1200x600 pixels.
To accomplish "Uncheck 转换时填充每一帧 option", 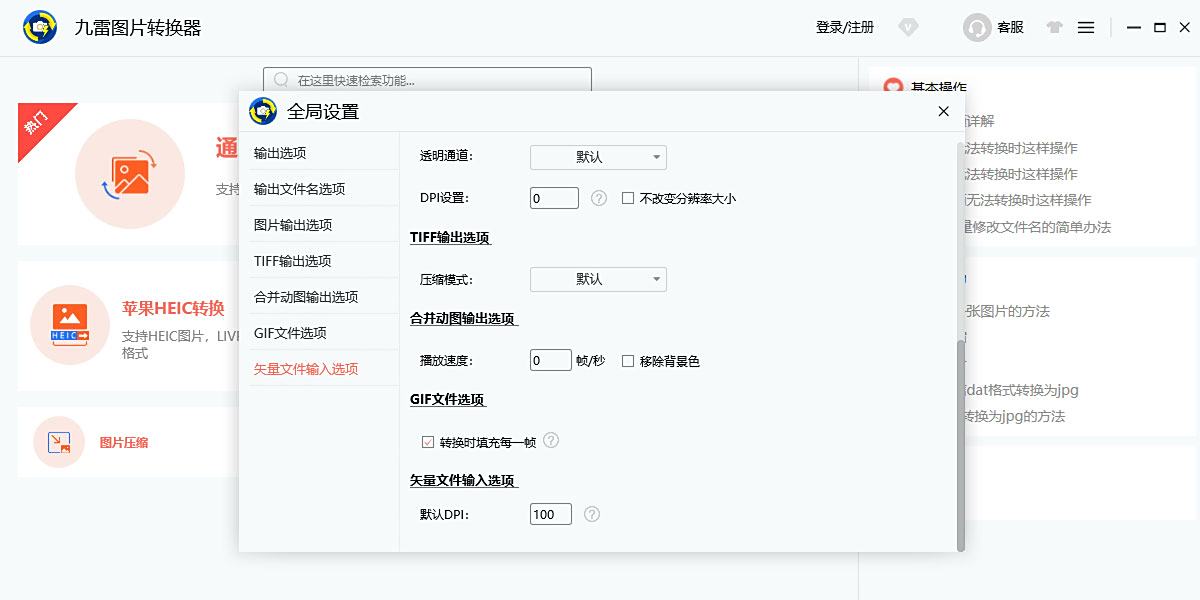I will 428,442.
